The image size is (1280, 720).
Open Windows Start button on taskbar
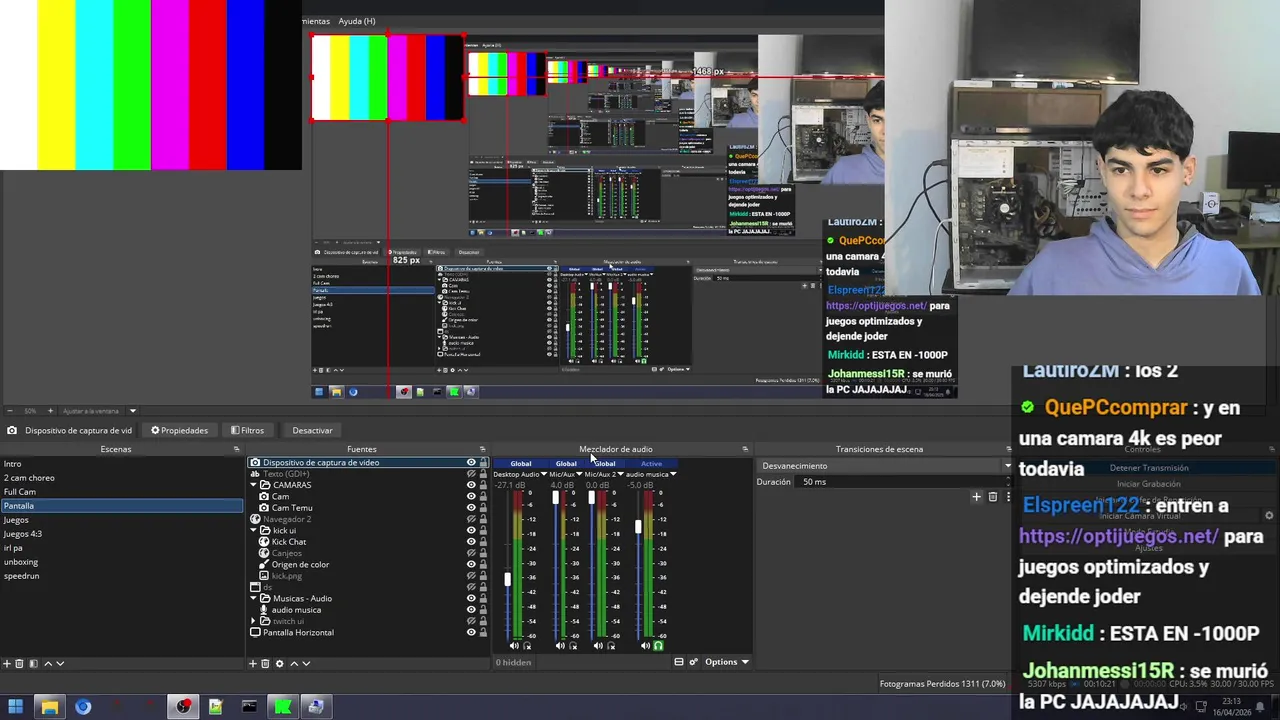pos(15,707)
